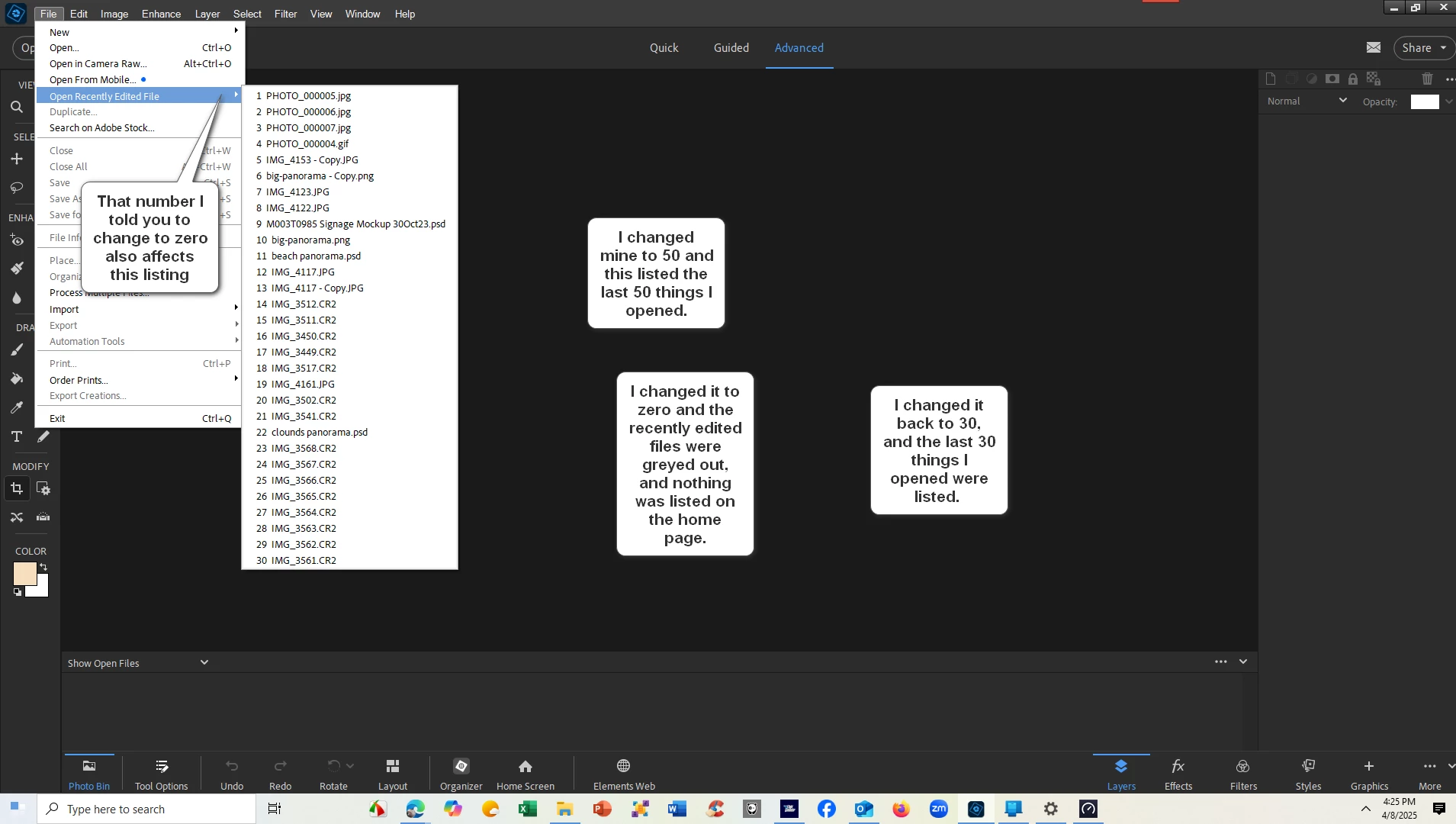Delete layer trash icon
This screenshot has width=1456, height=824.
point(1427,79)
